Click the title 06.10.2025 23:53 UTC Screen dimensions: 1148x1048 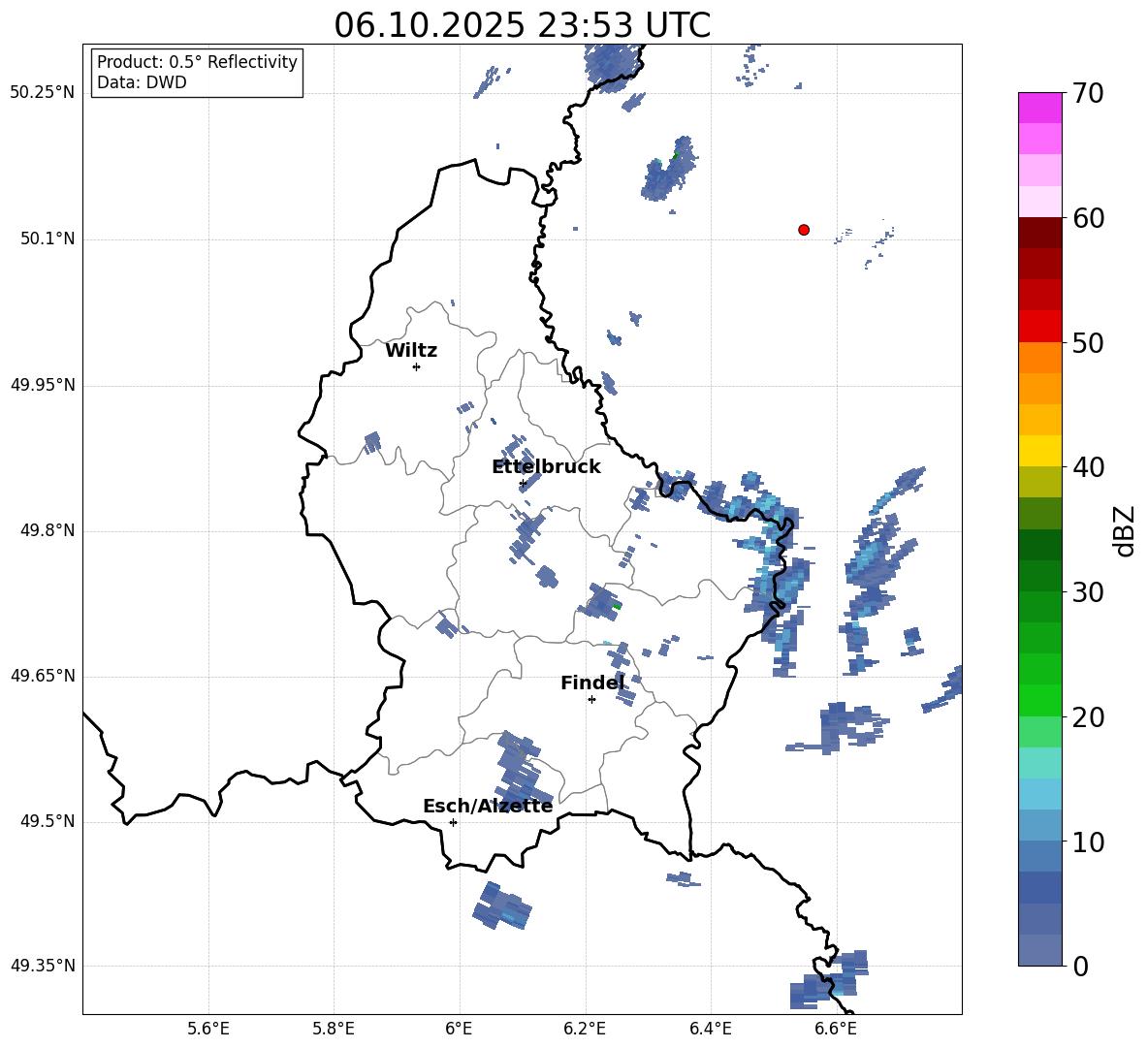pos(522,25)
